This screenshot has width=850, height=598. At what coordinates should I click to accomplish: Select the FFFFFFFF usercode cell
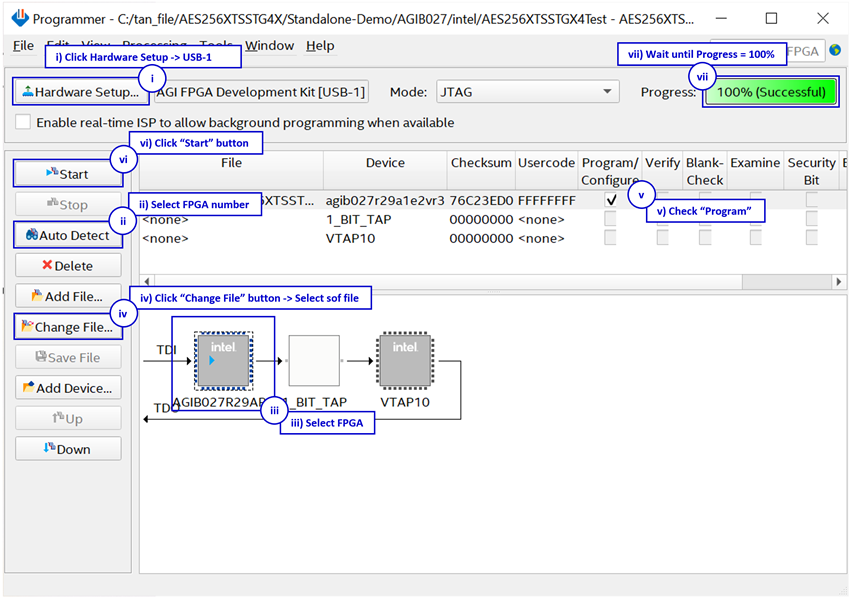[x=546, y=200]
